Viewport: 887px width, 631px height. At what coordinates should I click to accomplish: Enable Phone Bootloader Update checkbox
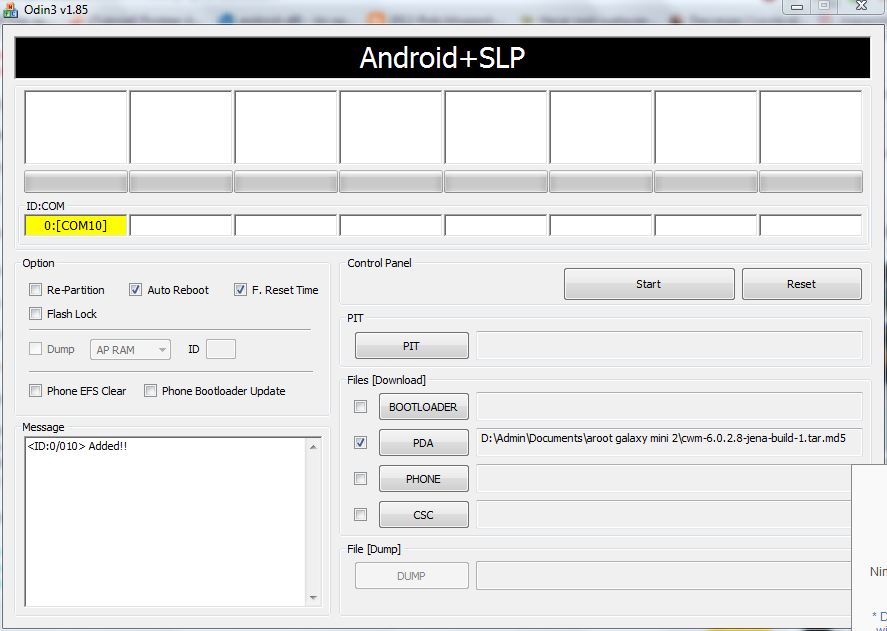150,390
